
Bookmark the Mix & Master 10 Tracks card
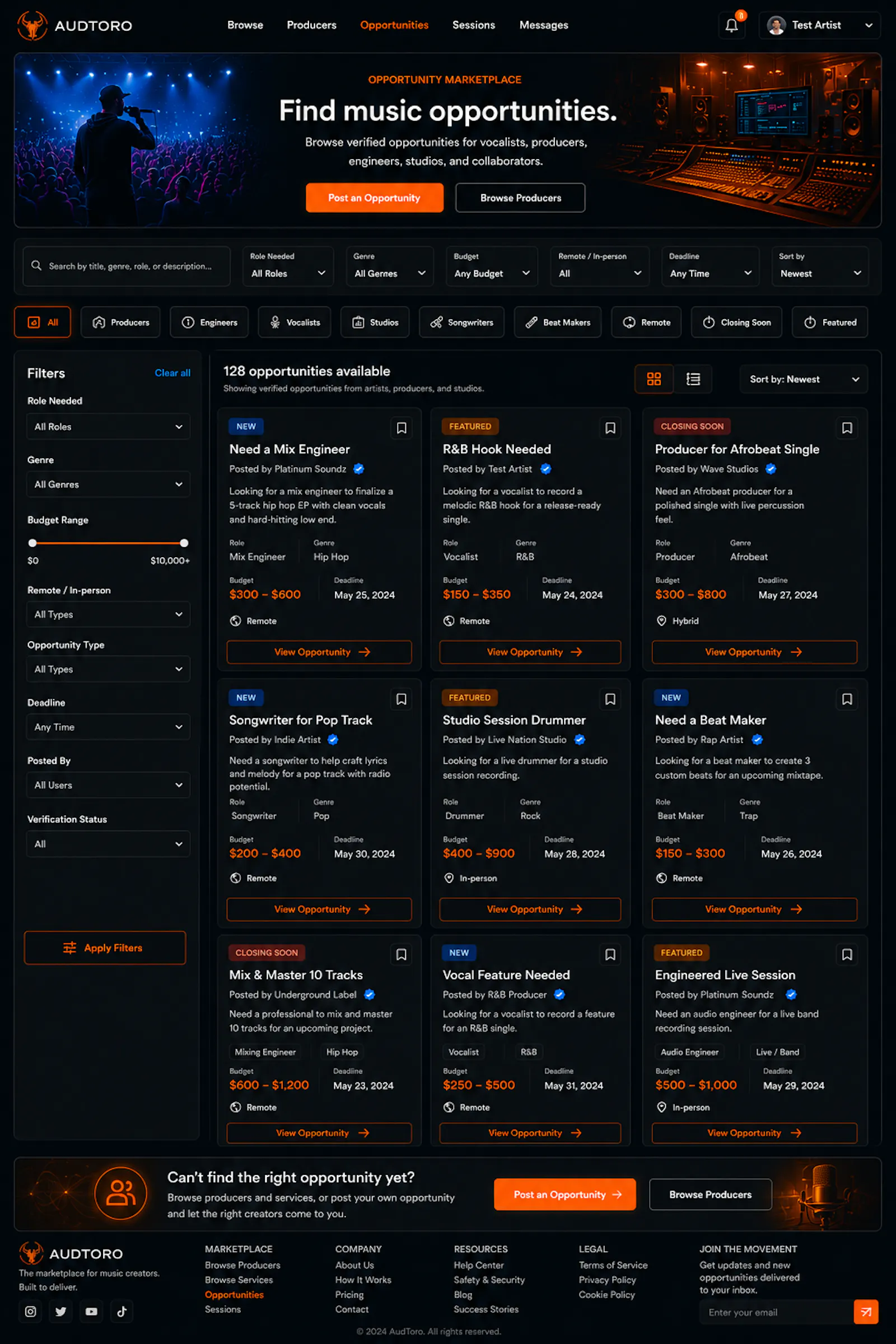click(401, 954)
